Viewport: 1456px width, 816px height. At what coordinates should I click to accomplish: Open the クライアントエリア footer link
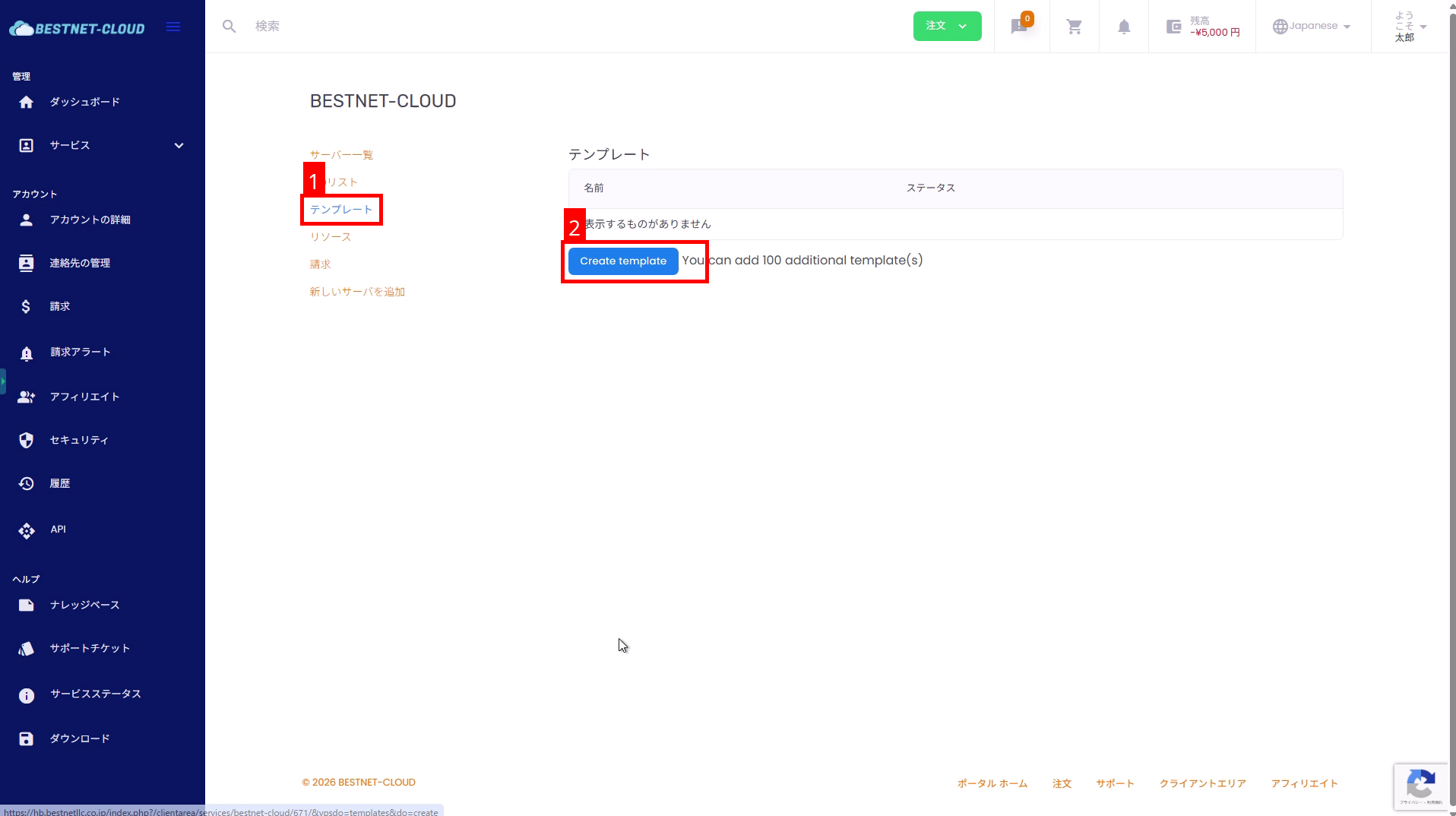coord(1202,783)
